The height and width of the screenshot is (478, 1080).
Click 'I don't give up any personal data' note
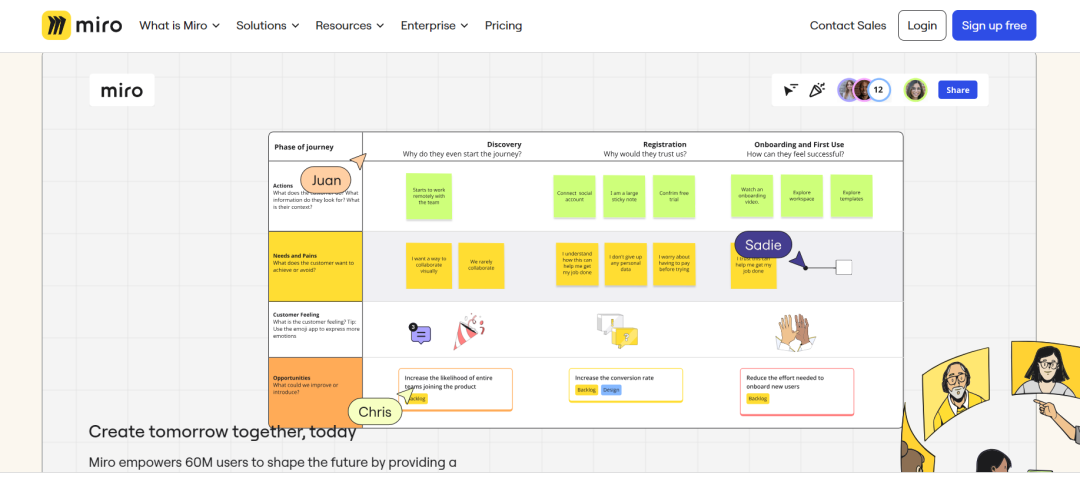[x=626, y=264]
